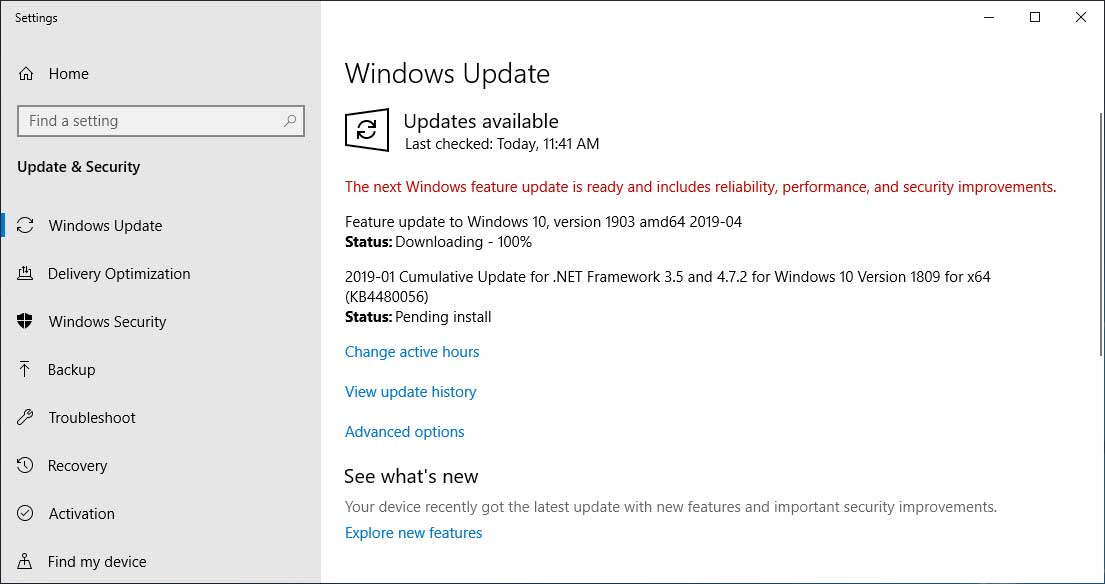Select Troubleshoot from the sidebar

pos(92,418)
